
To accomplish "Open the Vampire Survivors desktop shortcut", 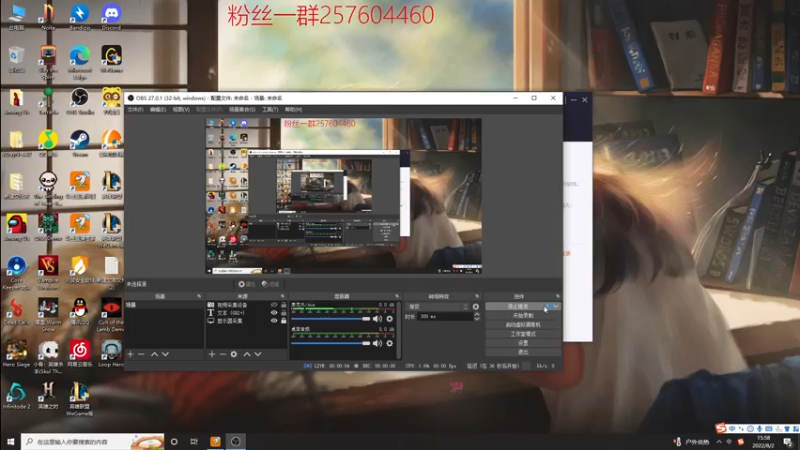I will tap(48, 273).
